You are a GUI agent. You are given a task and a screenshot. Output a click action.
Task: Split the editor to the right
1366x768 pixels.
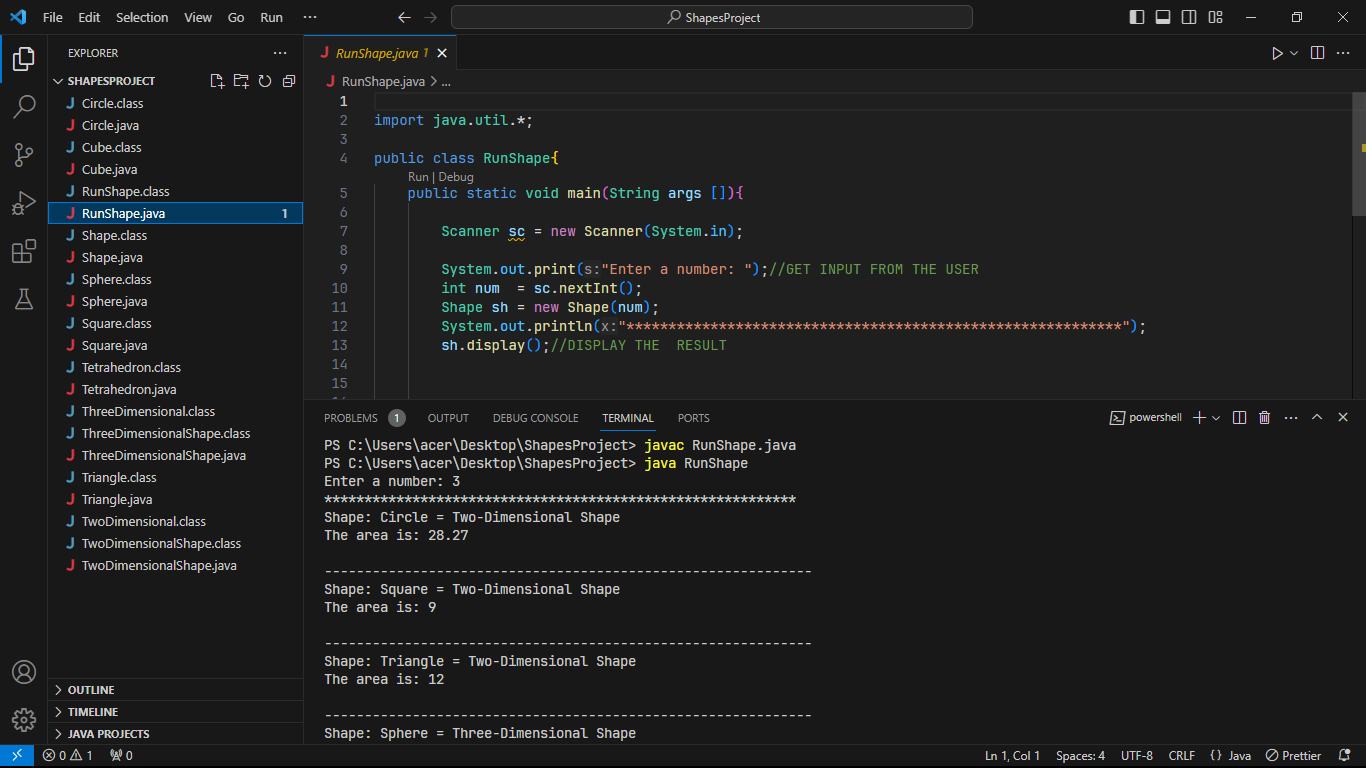pyautogui.click(x=1317, y=53)
